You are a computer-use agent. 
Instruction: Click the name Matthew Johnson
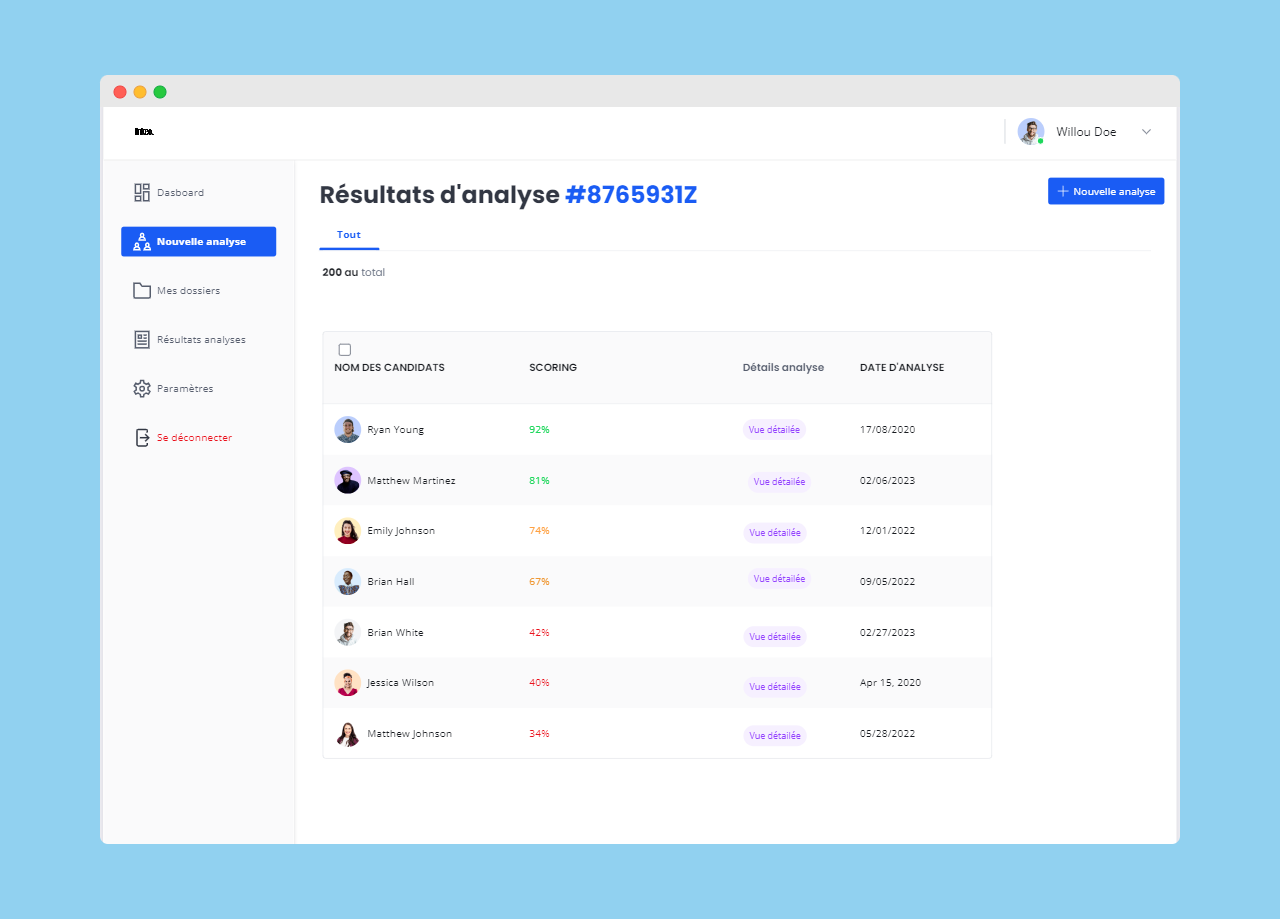point(409,733)
